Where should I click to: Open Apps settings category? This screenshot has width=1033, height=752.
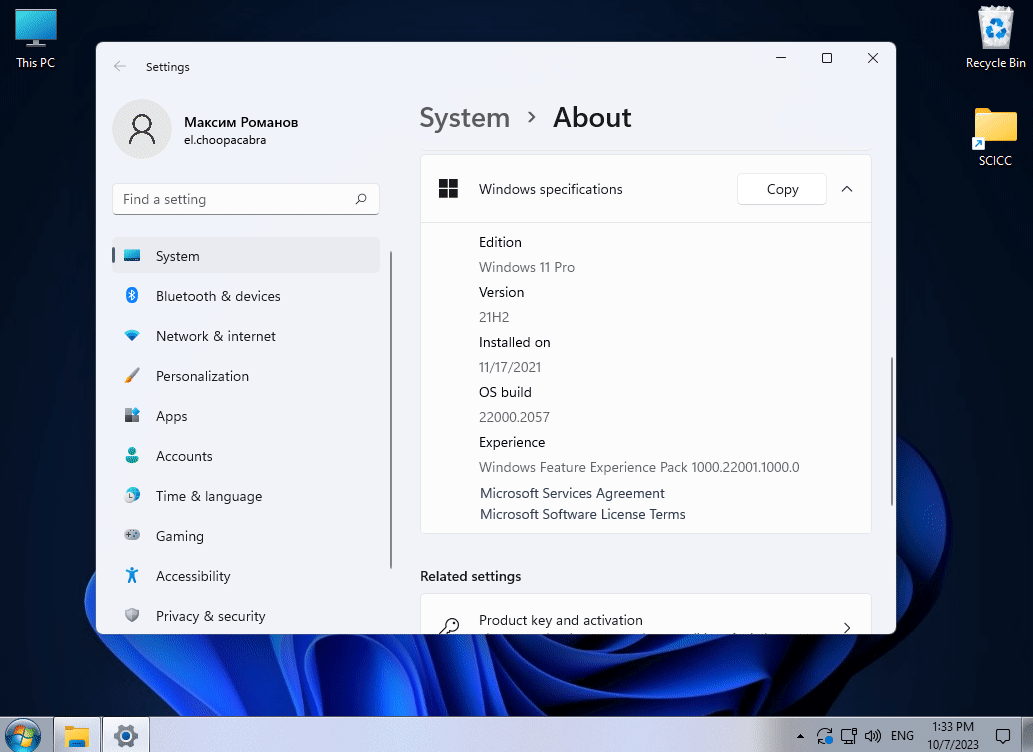pos(246,416)
